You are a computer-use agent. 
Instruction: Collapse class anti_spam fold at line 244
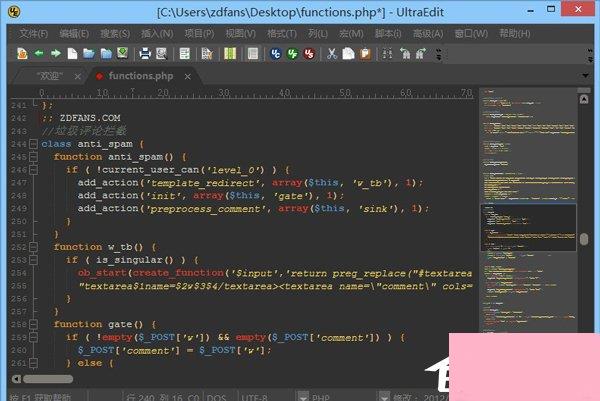34,144
